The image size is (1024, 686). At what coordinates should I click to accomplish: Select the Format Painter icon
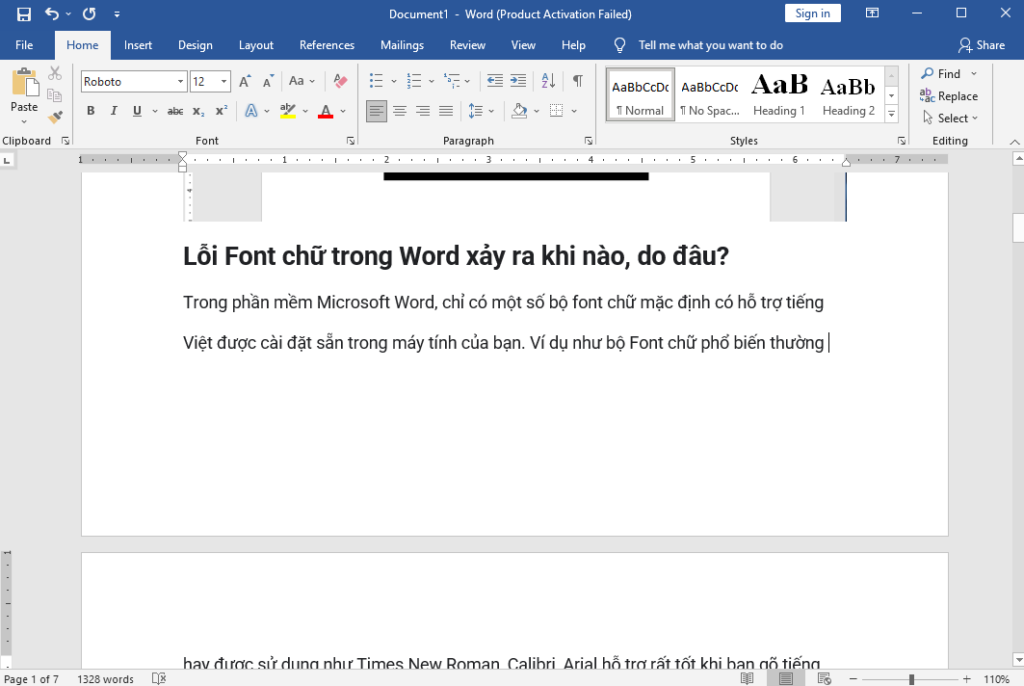pyautogui.click(x=56, y=118)
